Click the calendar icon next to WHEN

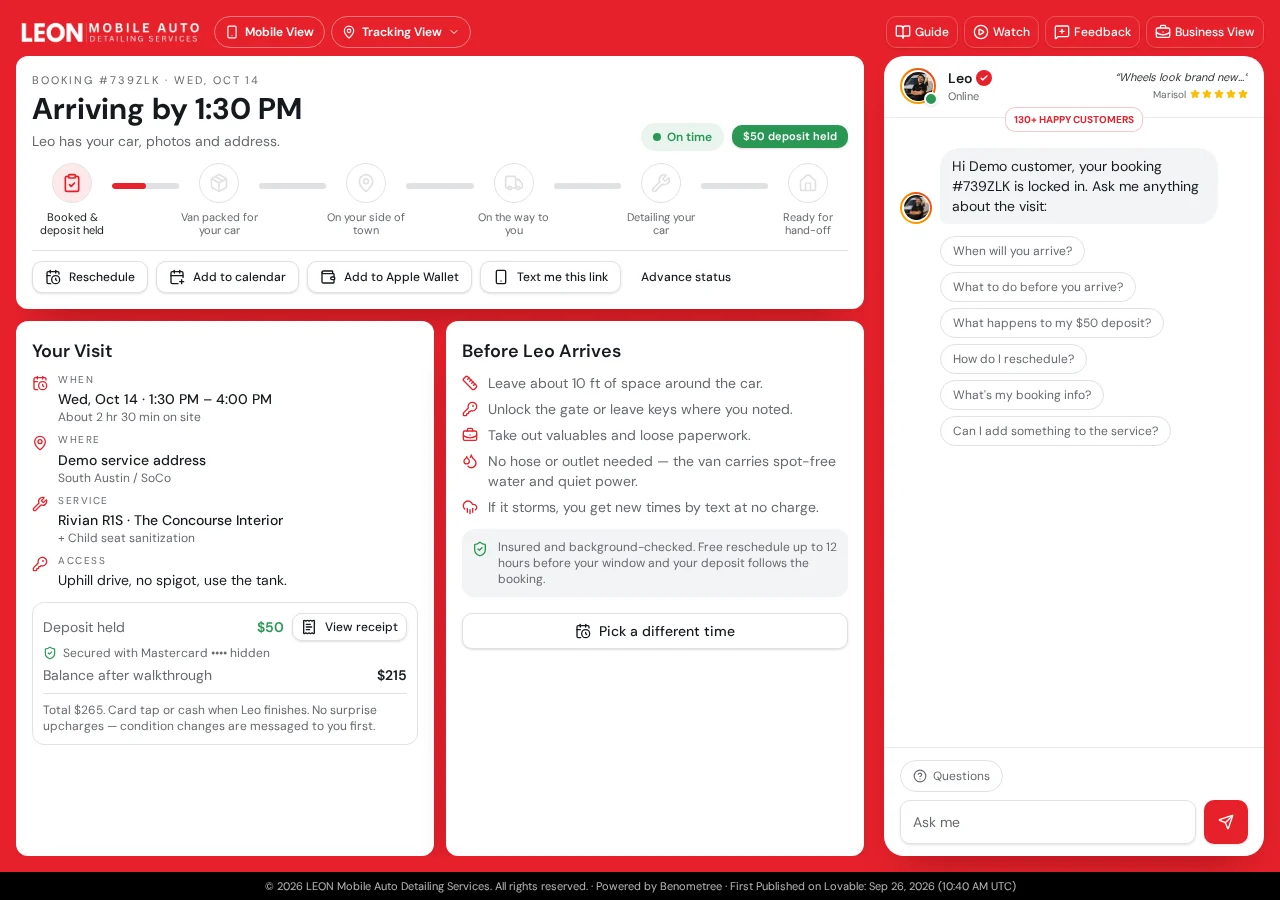pyautogui.click(x=40, y=383)
